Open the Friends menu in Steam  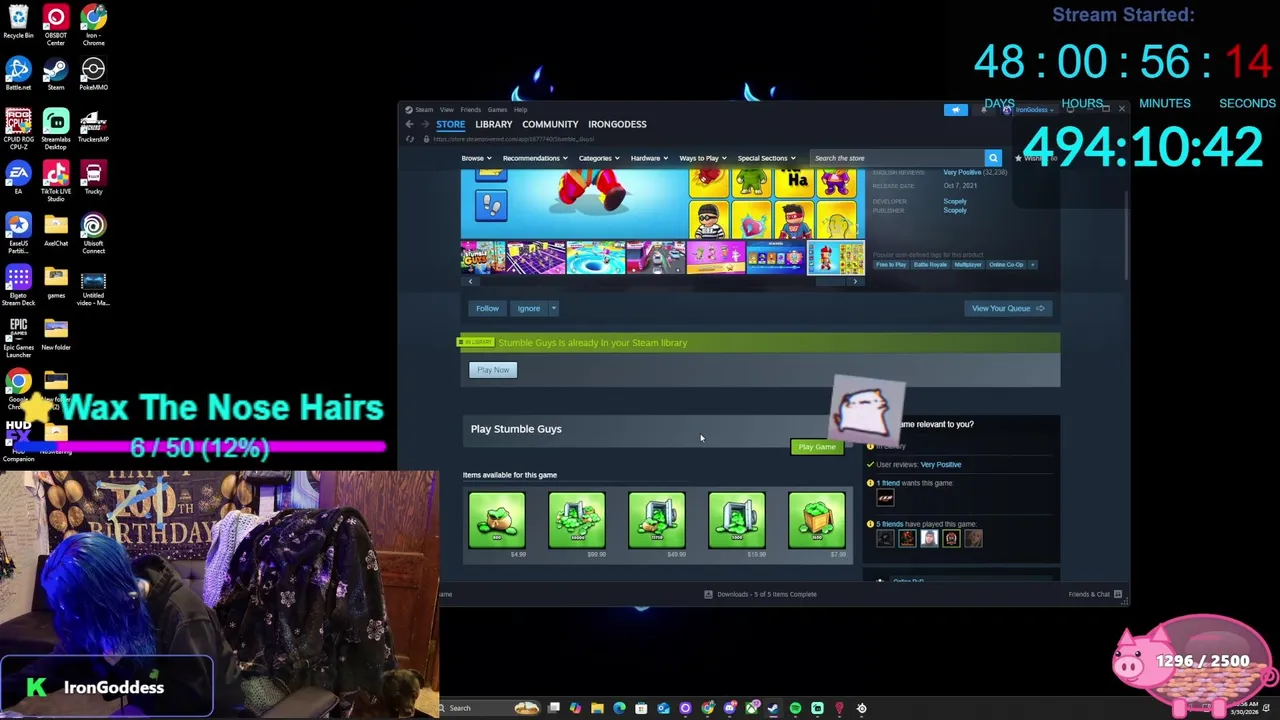(x=470, y=110)
